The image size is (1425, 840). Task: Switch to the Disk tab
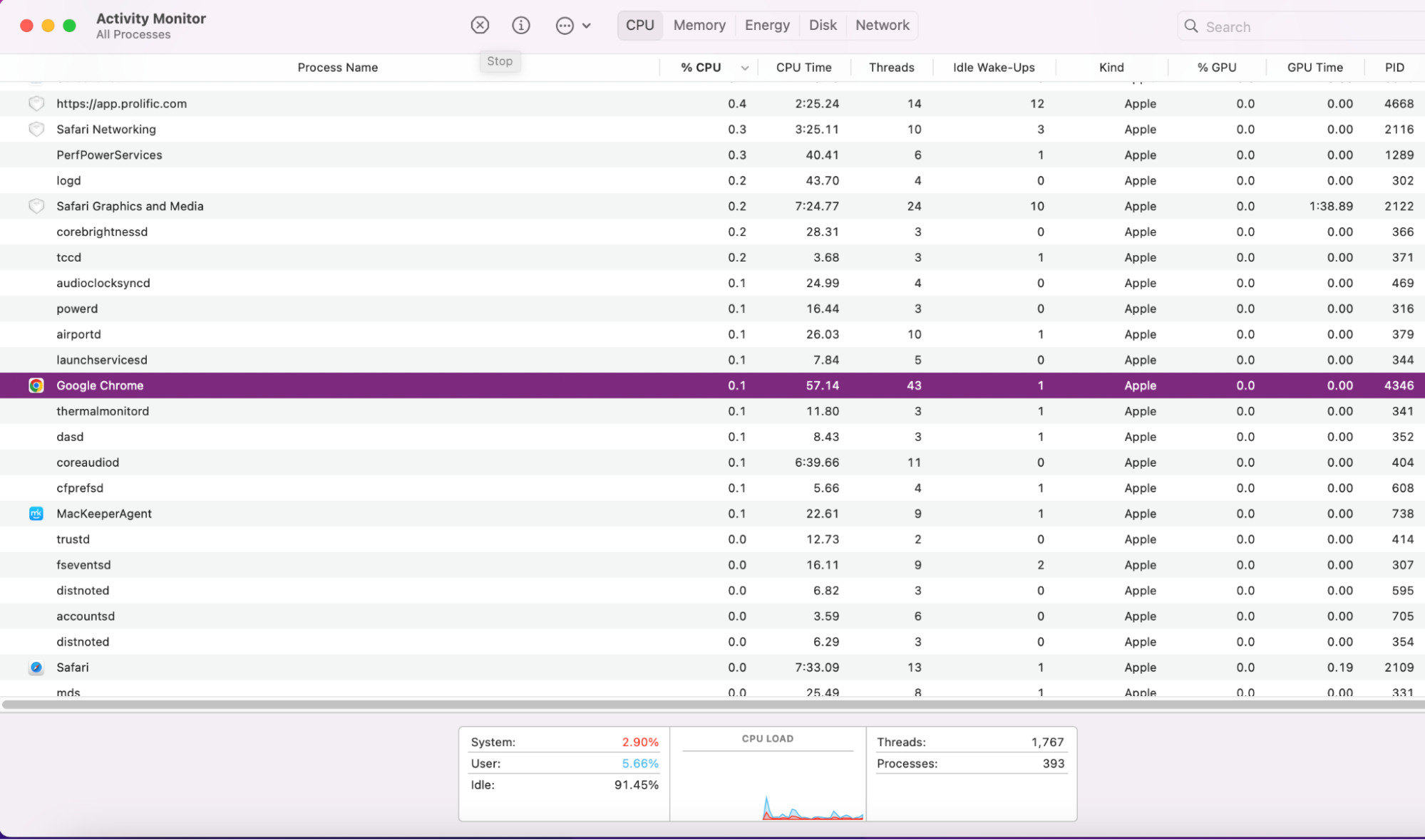tap(823, 25)
